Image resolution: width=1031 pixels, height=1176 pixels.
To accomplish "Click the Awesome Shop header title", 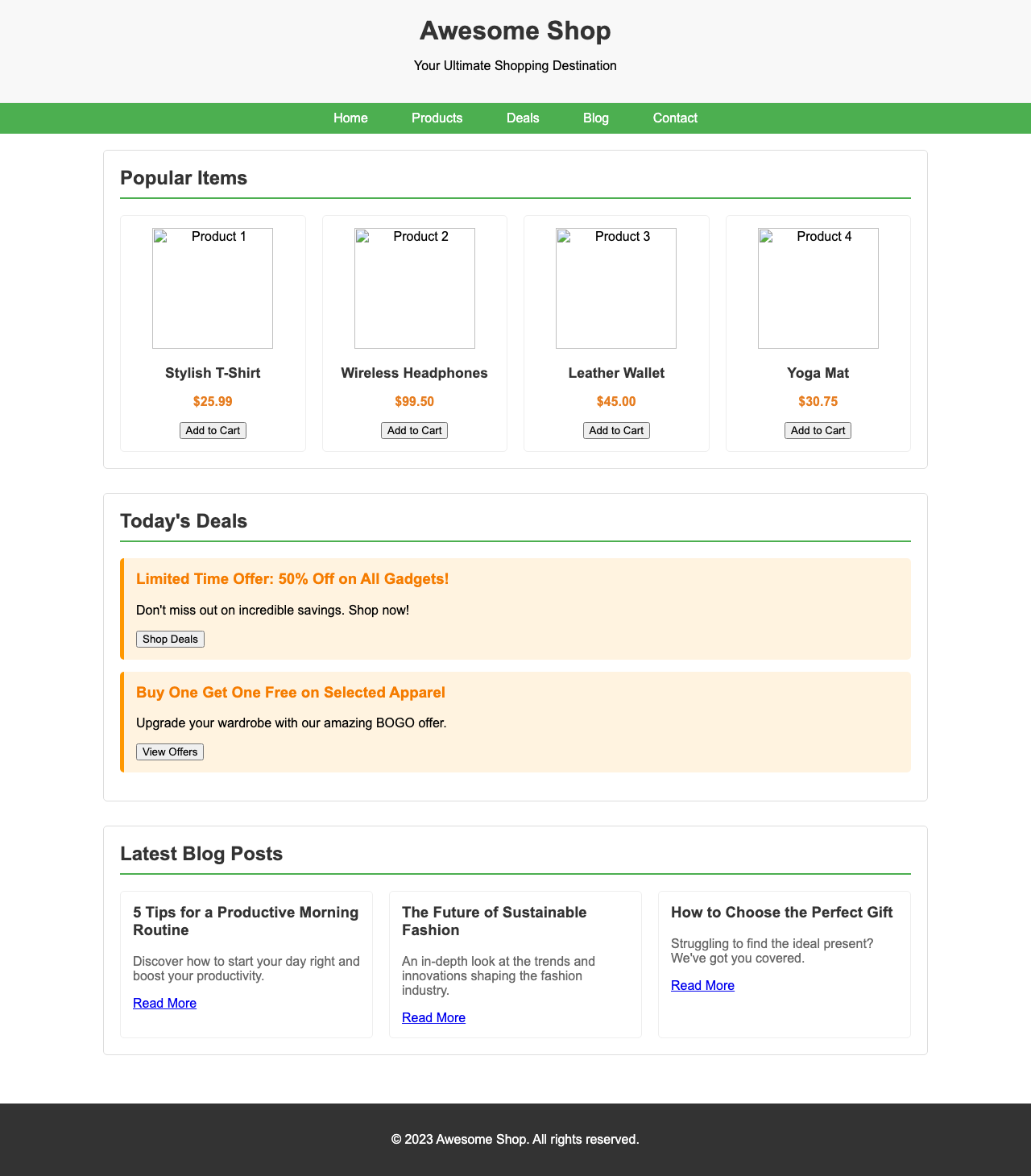I will coord(515,31).
